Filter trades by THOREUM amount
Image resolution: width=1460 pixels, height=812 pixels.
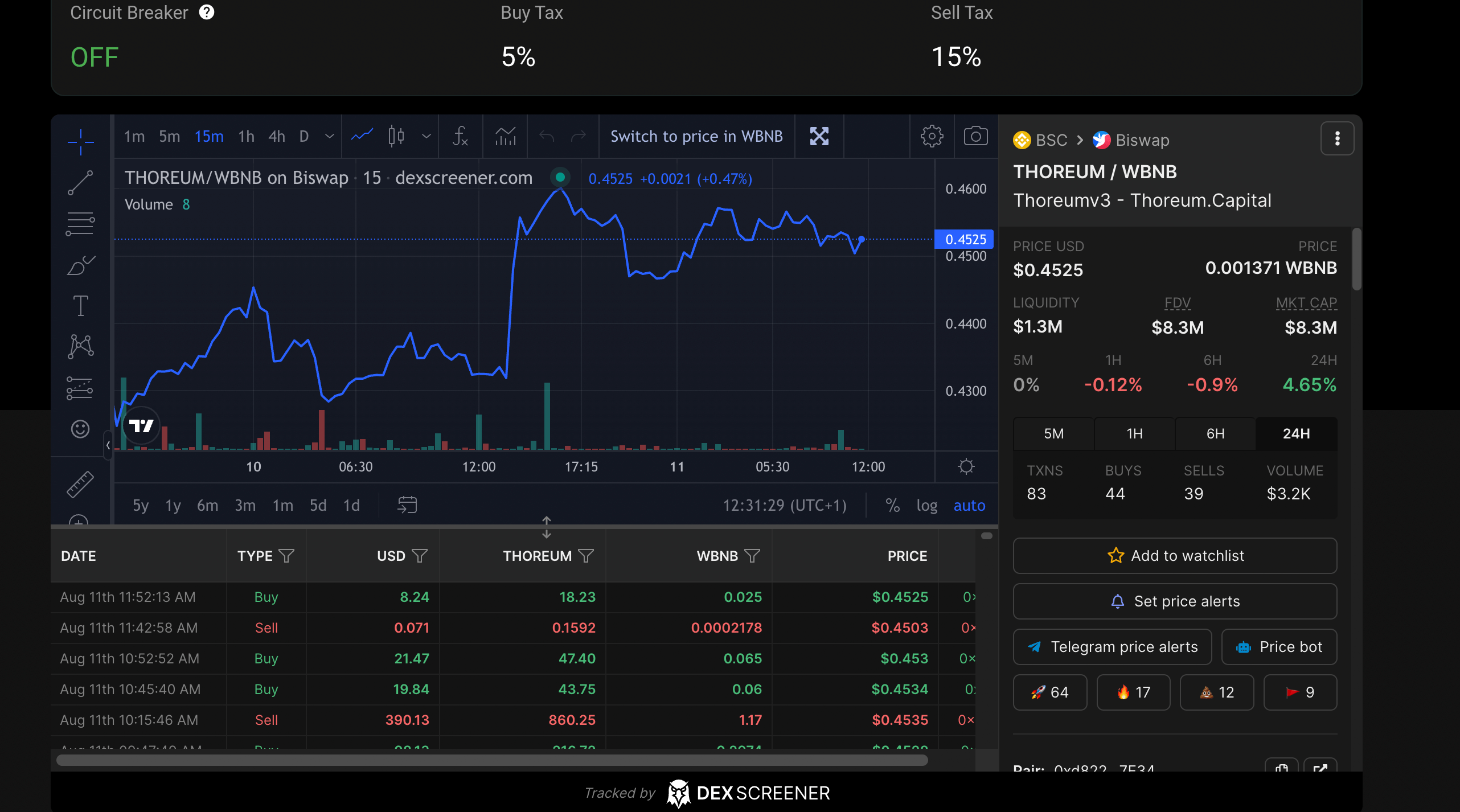click(x=586, y=556)
